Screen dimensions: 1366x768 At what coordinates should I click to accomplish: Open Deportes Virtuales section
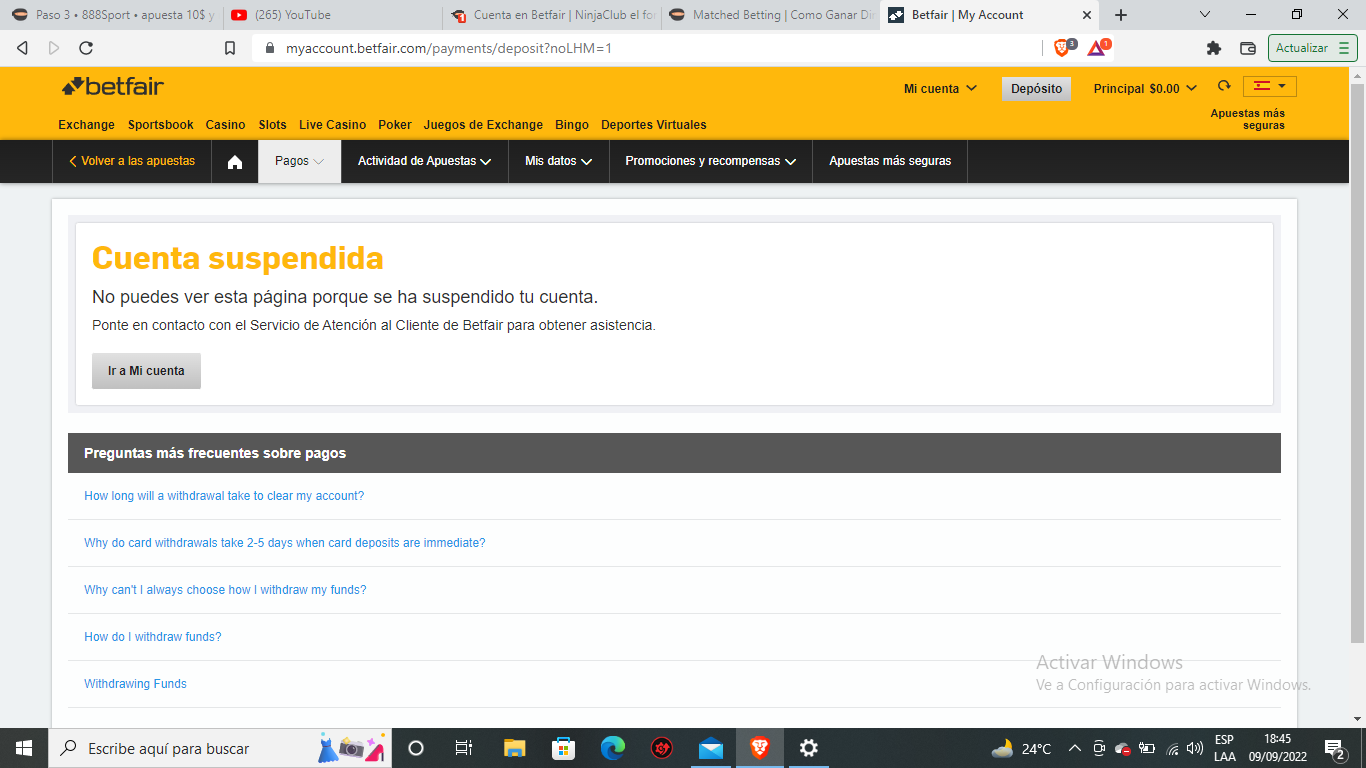click(654, 125)
